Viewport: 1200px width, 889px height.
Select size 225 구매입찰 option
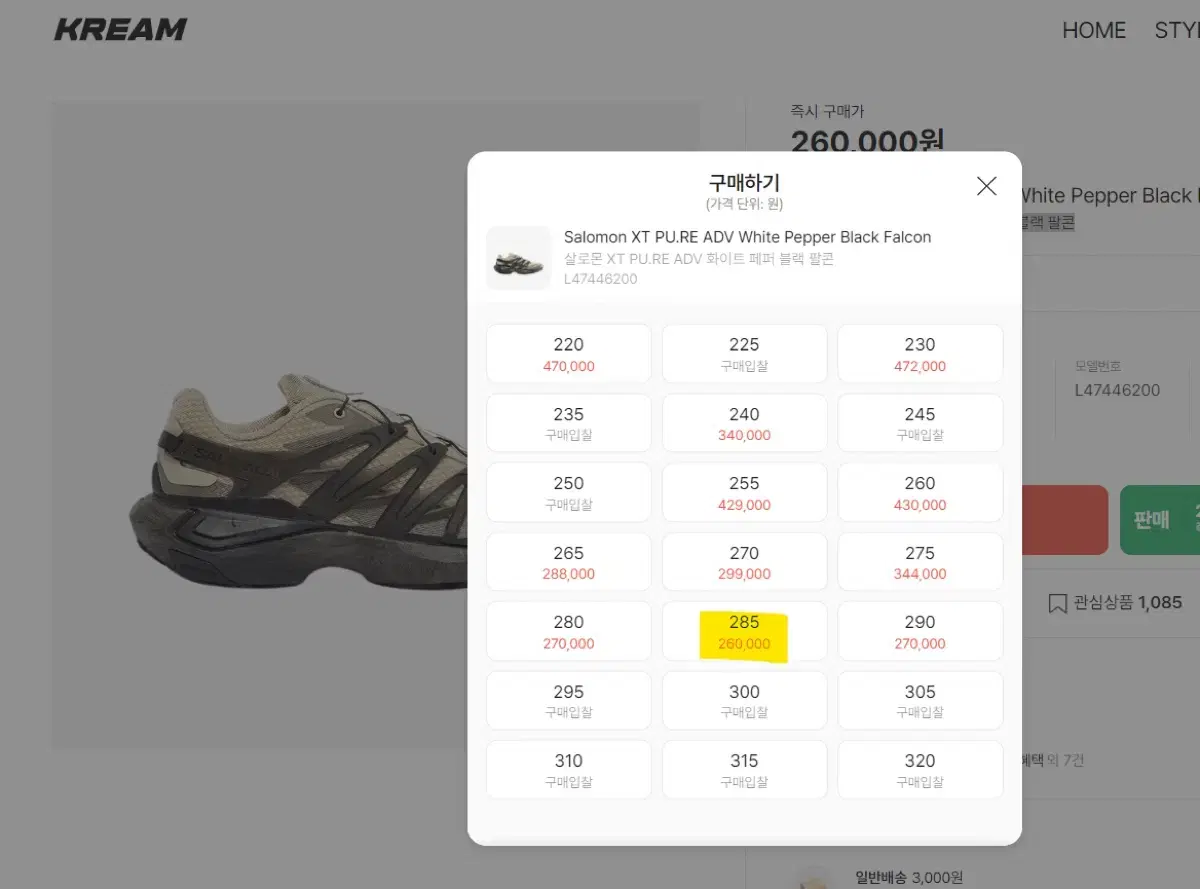[744, 354]
